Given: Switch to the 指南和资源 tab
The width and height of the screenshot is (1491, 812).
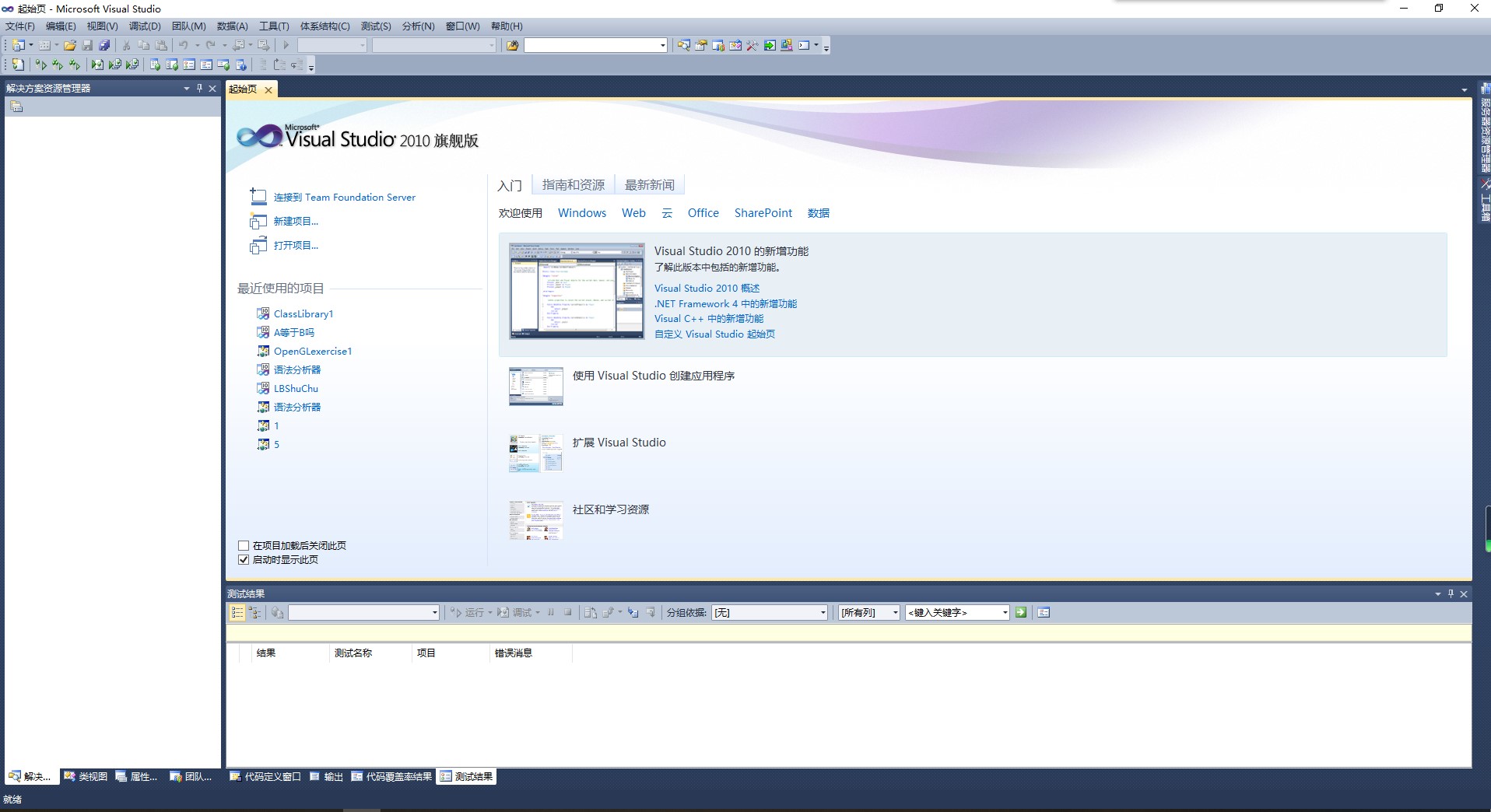Looking at the screenshot, I should tap(574, 185).
